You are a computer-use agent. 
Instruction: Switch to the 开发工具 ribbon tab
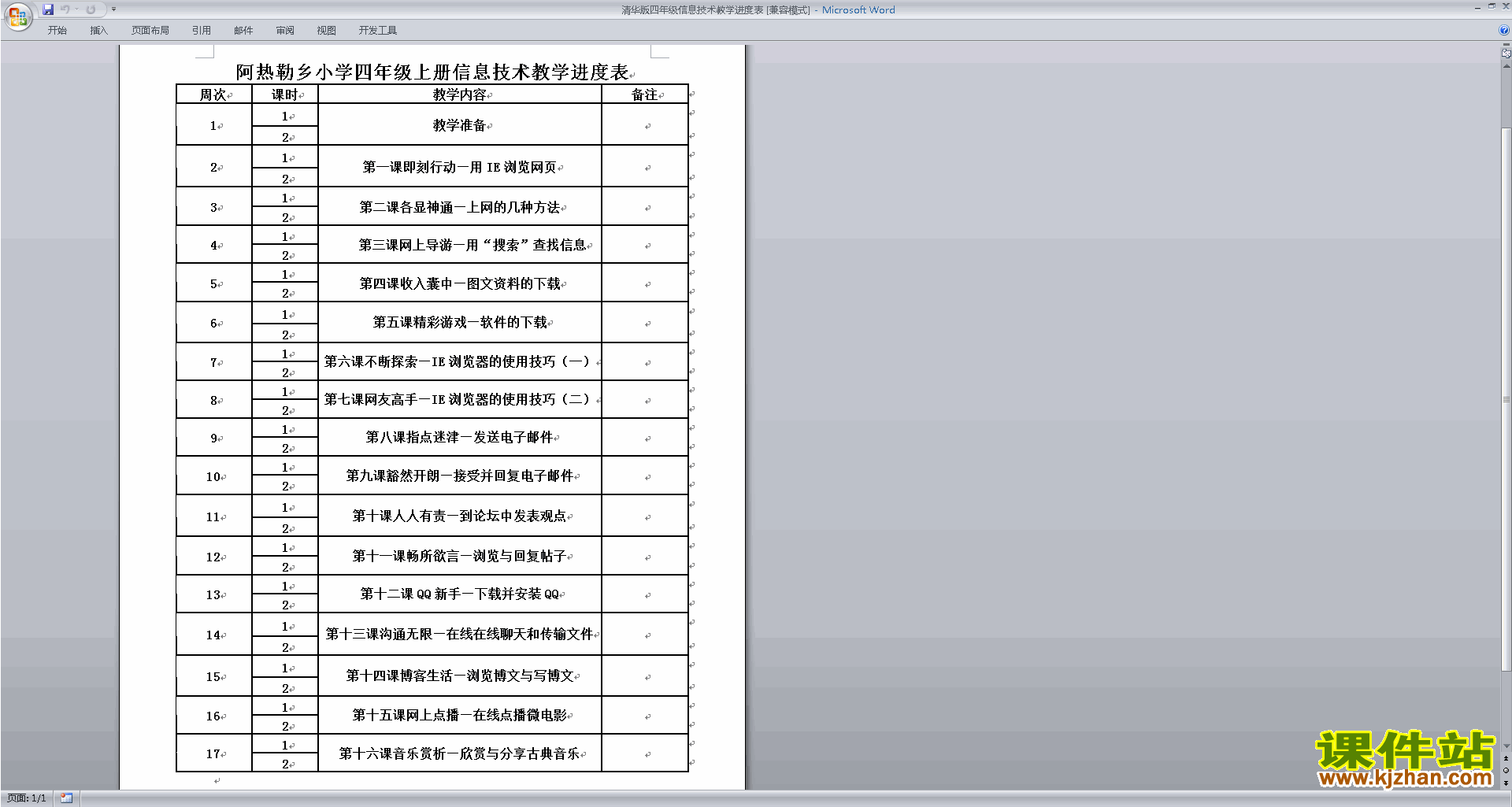click(378, 31)
